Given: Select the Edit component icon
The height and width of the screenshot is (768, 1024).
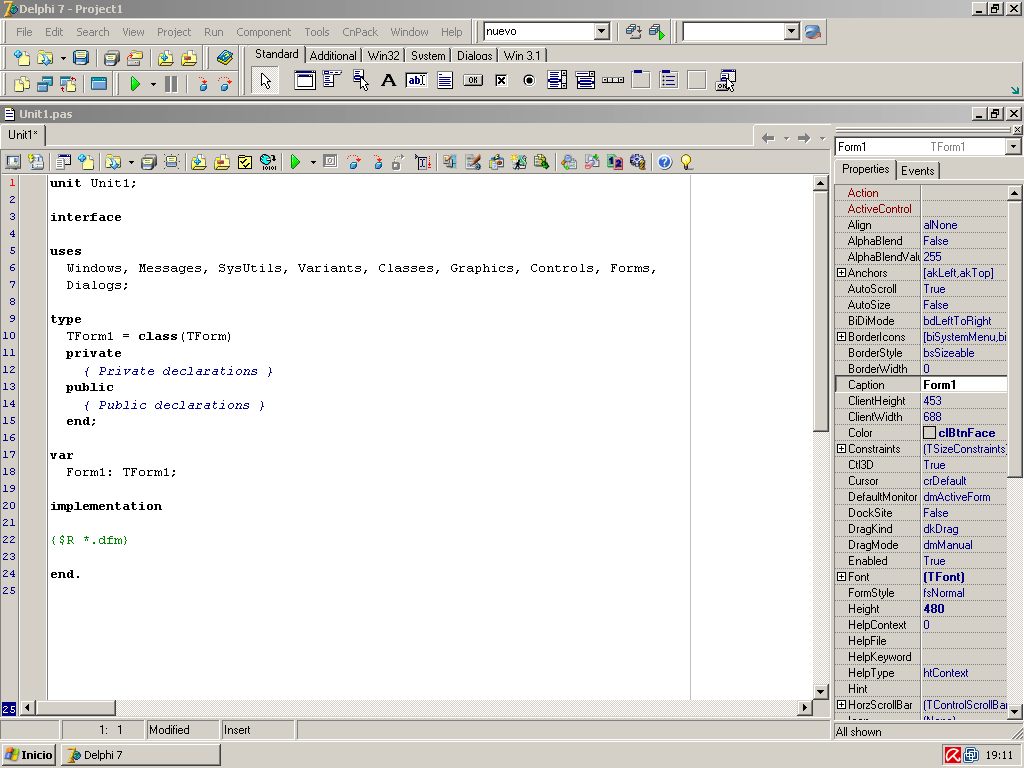Looking at the screenshot, I should tap(414, 80).
